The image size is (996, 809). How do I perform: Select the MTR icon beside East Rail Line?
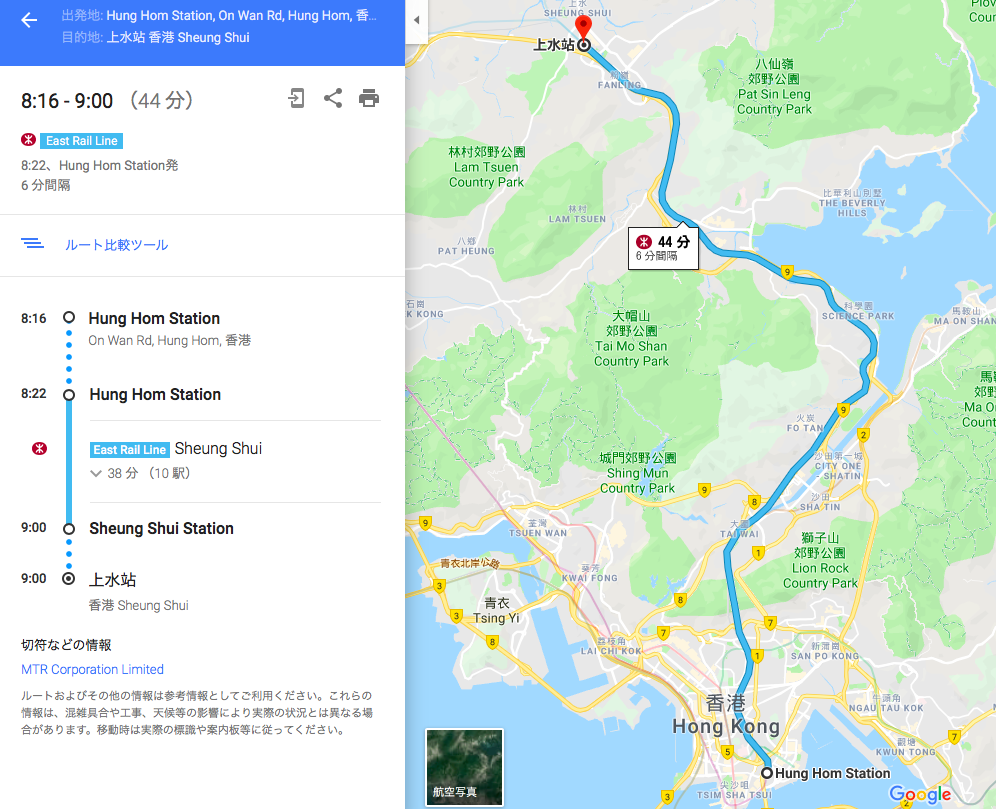28,140
